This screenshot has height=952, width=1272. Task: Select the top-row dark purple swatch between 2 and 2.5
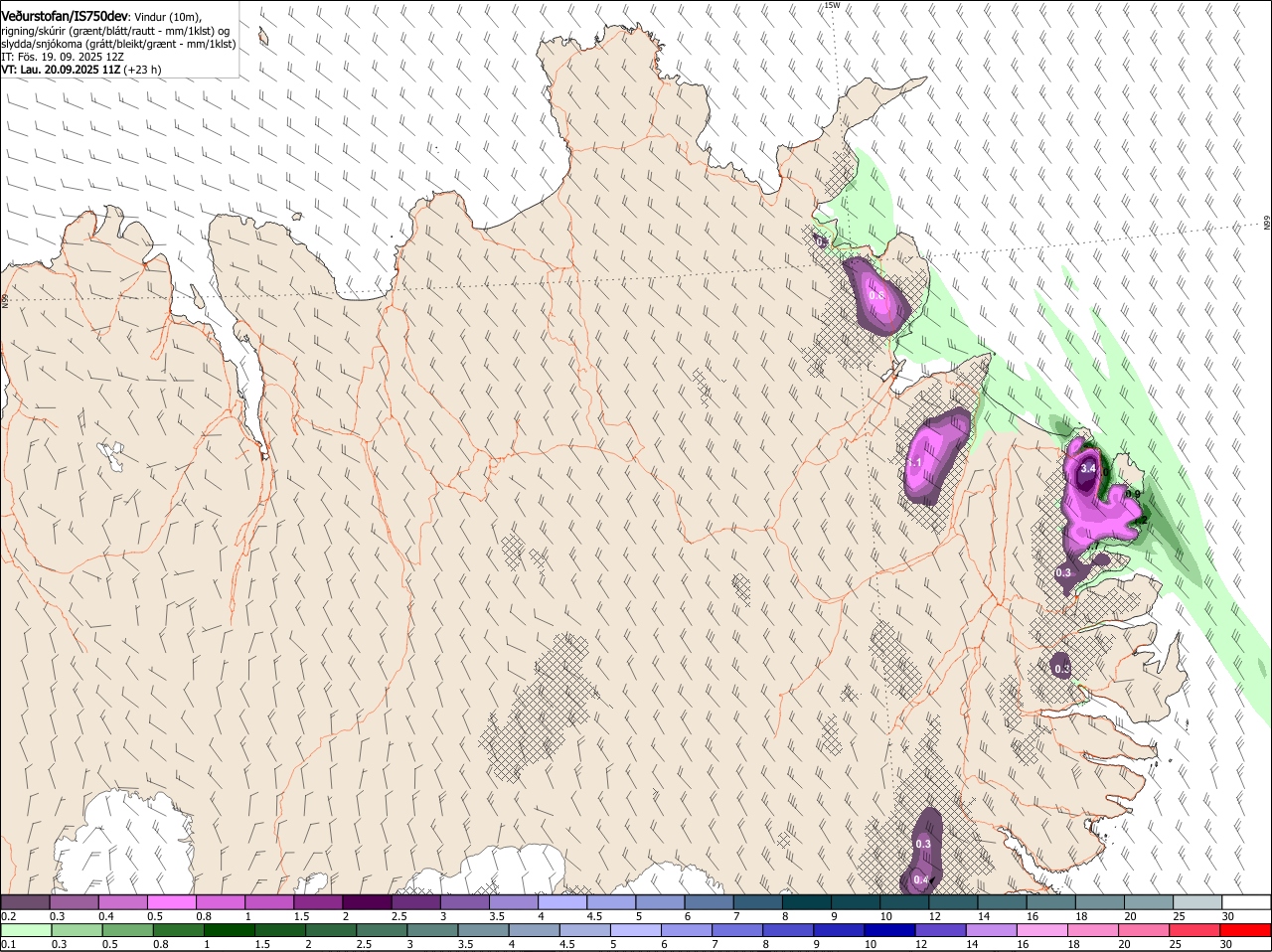pos(366,902)
